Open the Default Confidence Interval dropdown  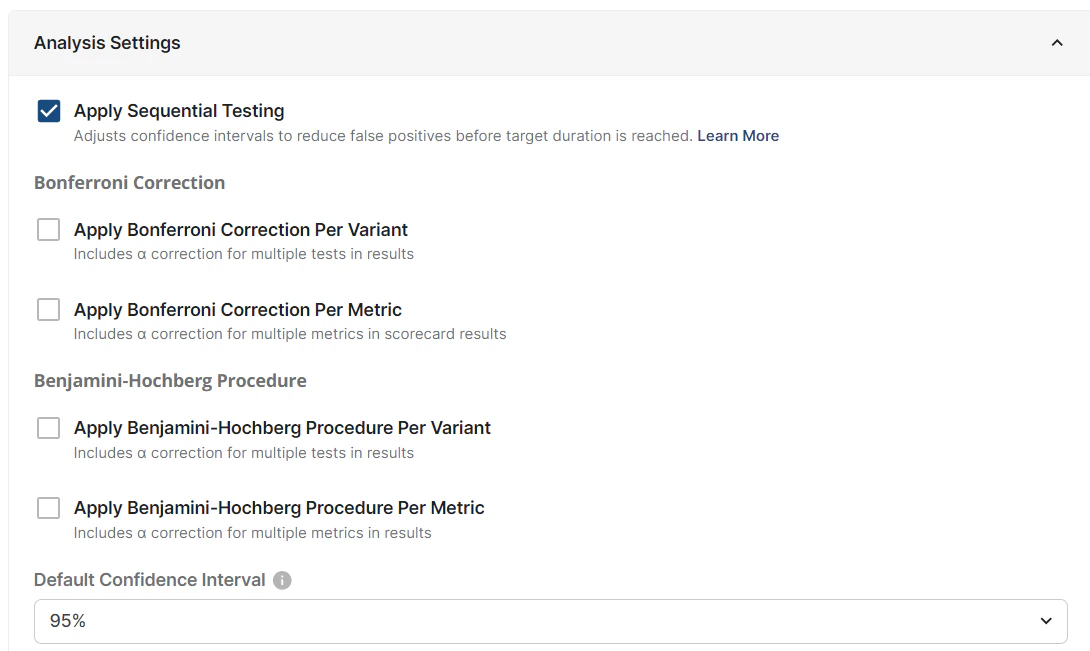click(550, 620)
